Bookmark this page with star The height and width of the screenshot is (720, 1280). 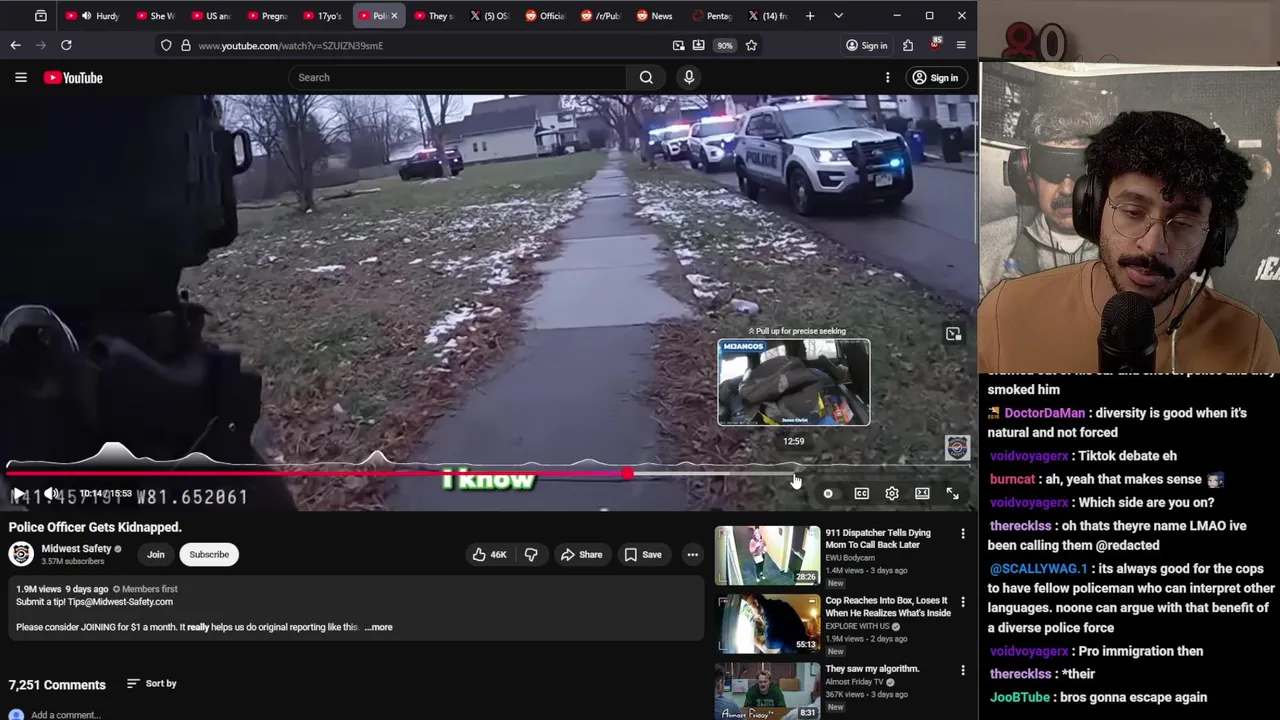pos(751,45)
